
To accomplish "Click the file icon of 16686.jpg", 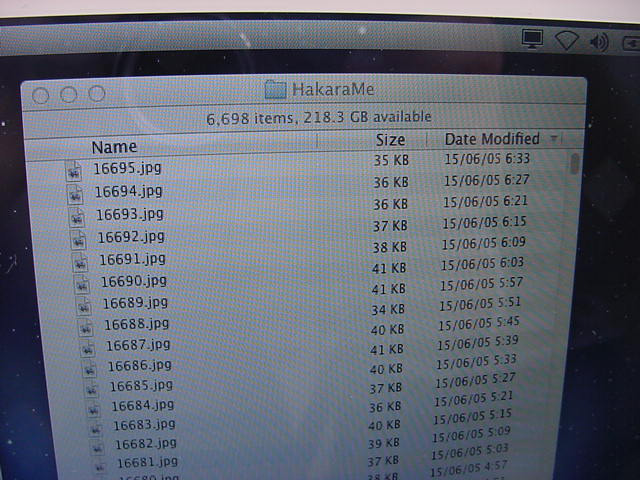I will coord(89,368).
